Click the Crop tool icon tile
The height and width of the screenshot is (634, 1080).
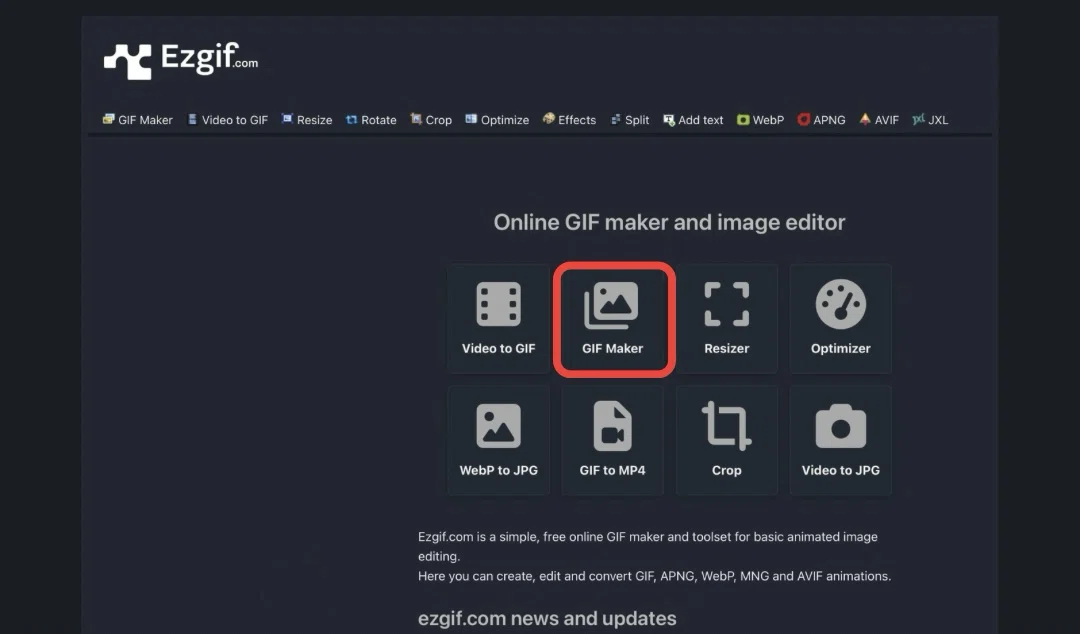(727, 440)
